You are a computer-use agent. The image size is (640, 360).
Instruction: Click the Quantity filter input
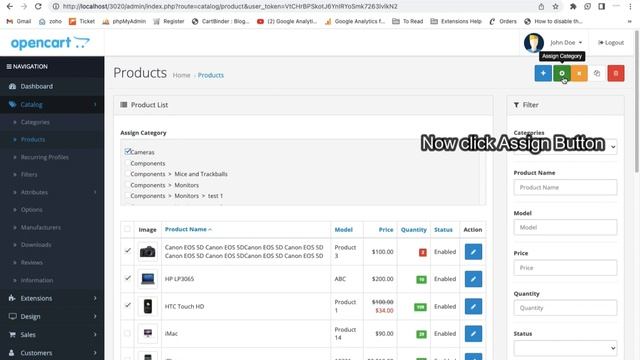pyautogui.click(x=565, y=308)
